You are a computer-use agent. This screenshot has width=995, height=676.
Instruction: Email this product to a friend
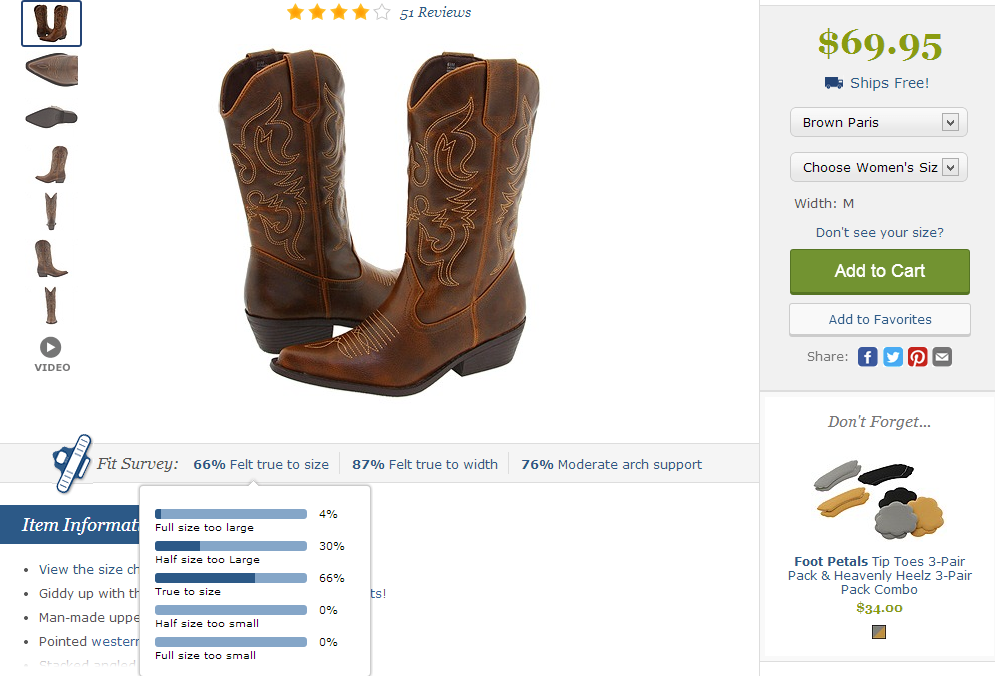click(941, 356)
